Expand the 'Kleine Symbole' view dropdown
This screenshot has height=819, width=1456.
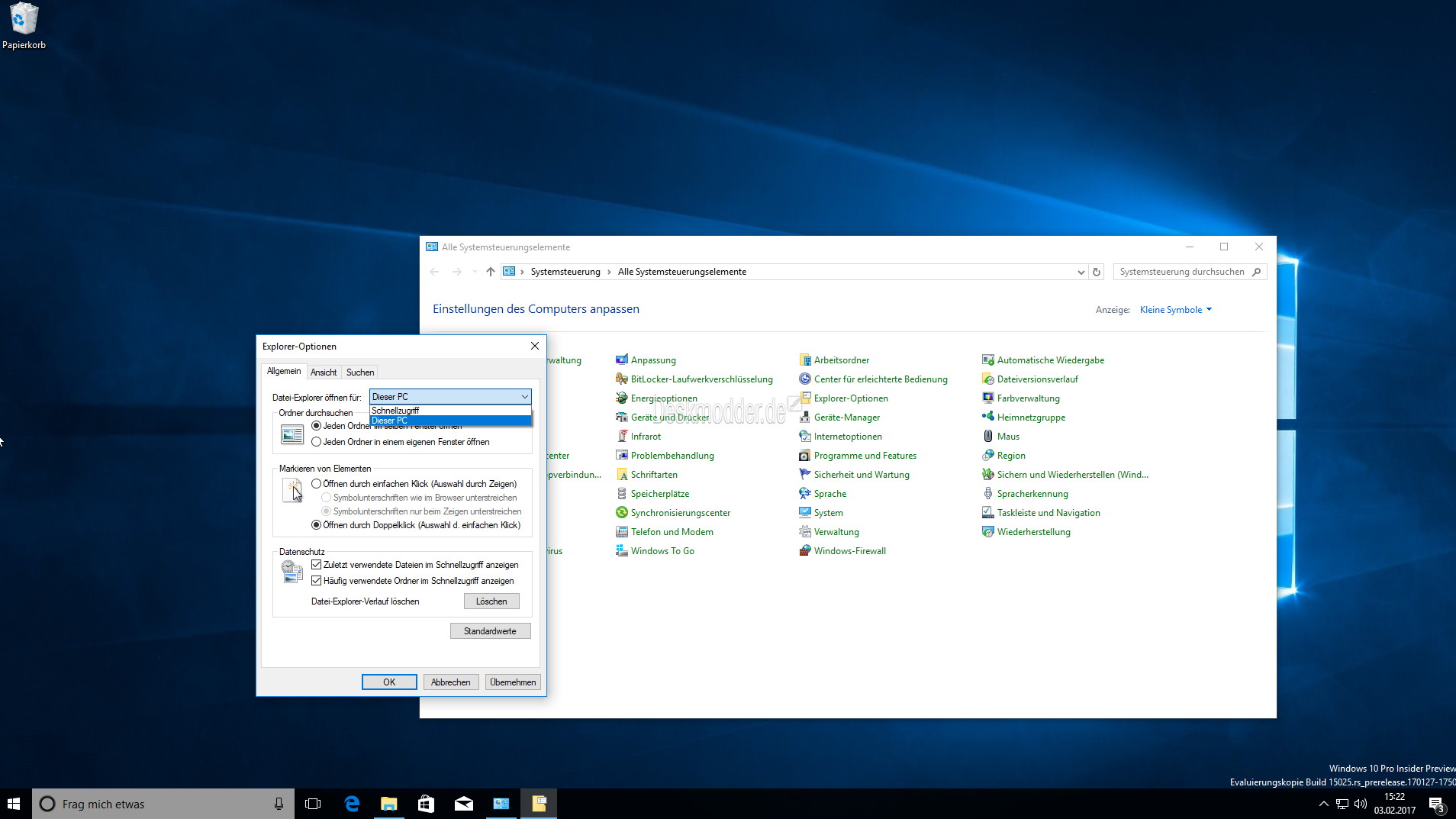click(x=1175, y=310)
